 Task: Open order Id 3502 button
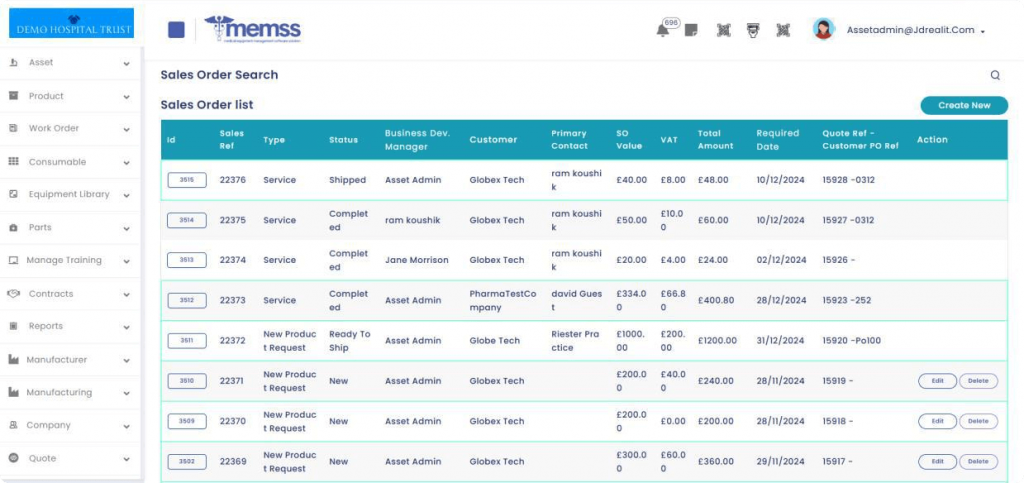(x=187, y=462)
